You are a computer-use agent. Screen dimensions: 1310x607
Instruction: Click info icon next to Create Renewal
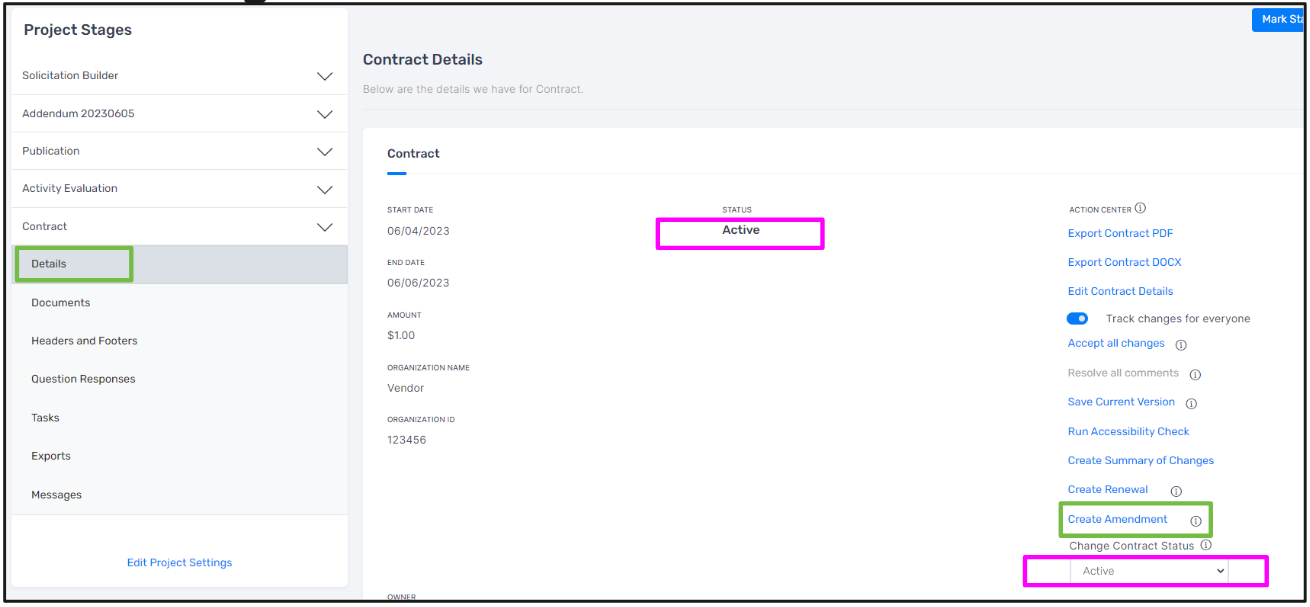click(x=1176, y=491)
